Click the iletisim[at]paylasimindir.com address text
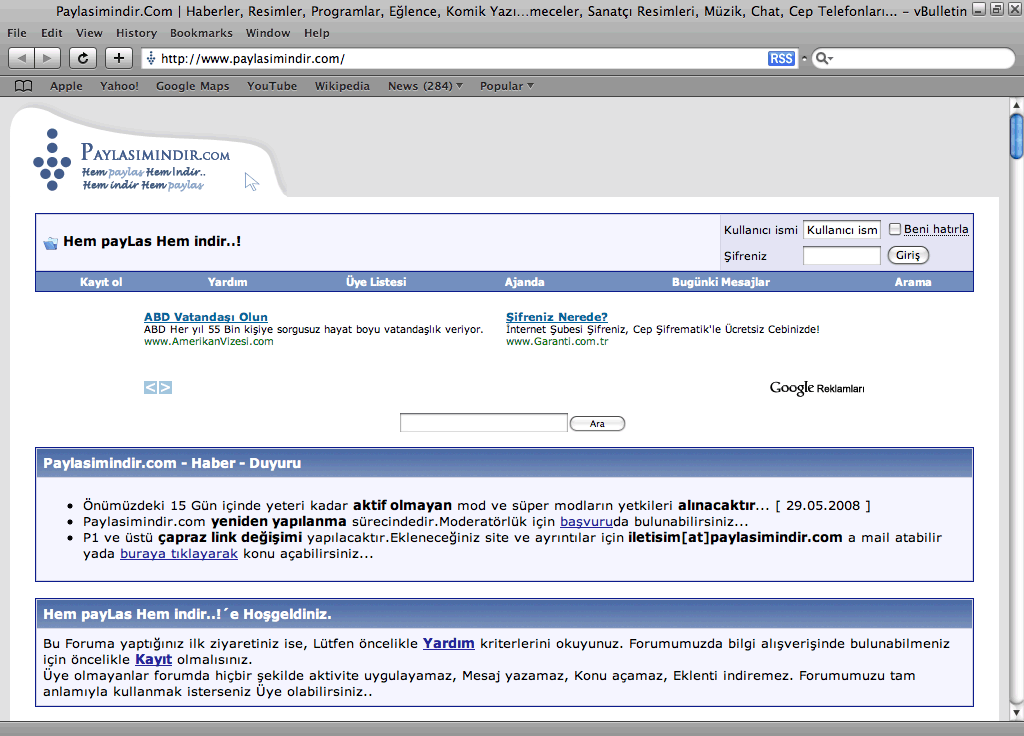The width and height of the screenshot is (1024, 736). [x=735, y=537]
